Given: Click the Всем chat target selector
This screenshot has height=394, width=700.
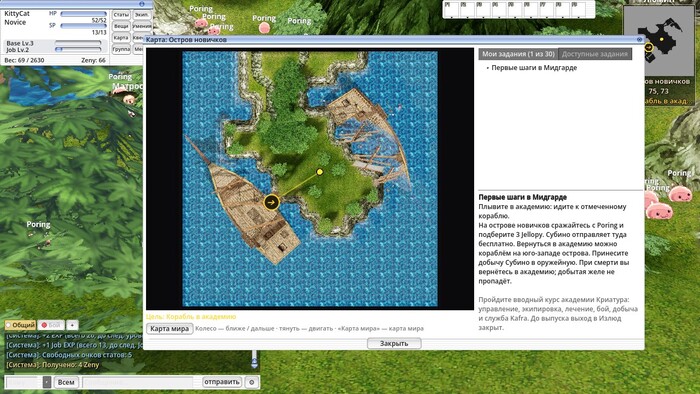Looking at the screenshot, I should point(67,382).
